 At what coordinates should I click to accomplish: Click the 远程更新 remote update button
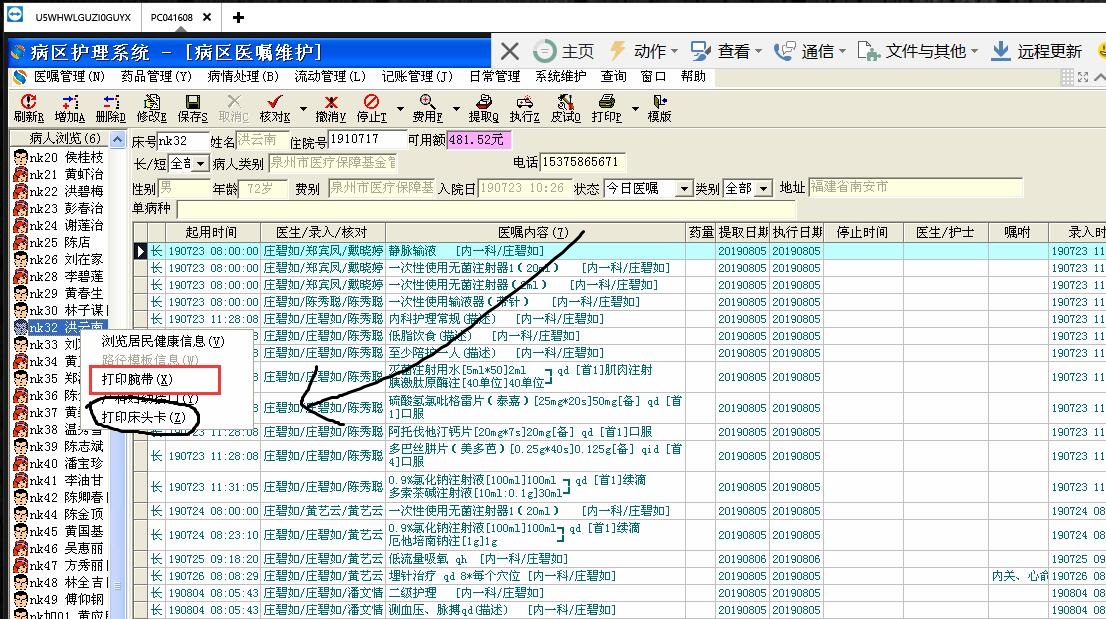[x=1036, y=51]
